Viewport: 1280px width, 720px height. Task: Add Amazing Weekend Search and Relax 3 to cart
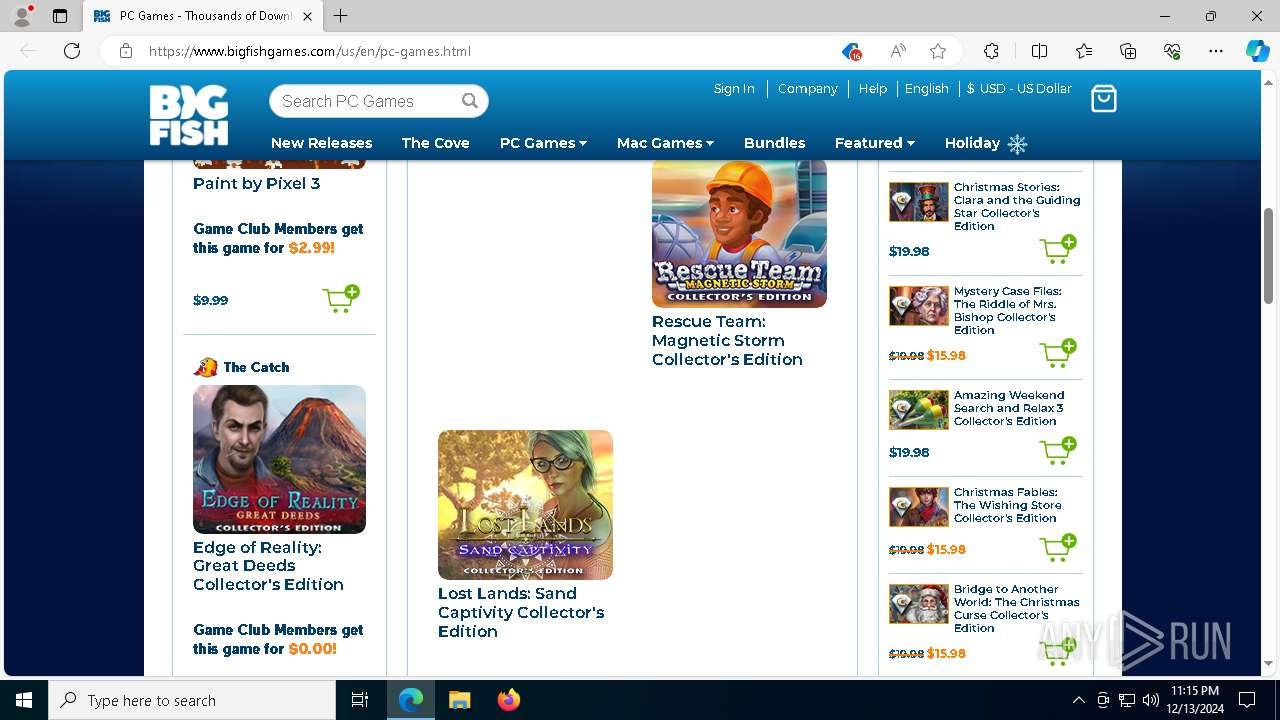coord(1058,450)
